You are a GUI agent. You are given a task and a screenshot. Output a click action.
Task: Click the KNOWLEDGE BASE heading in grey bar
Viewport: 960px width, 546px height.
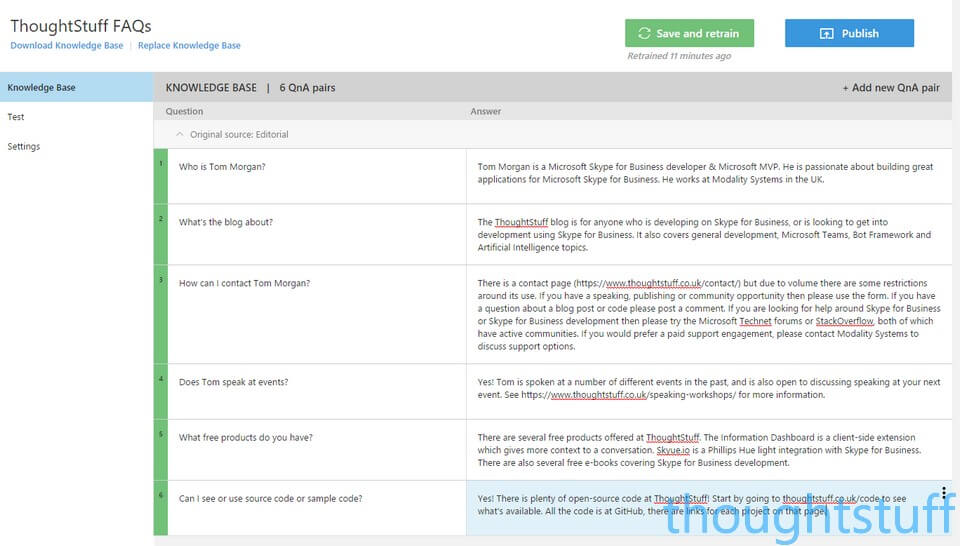[x=211, y=88]
